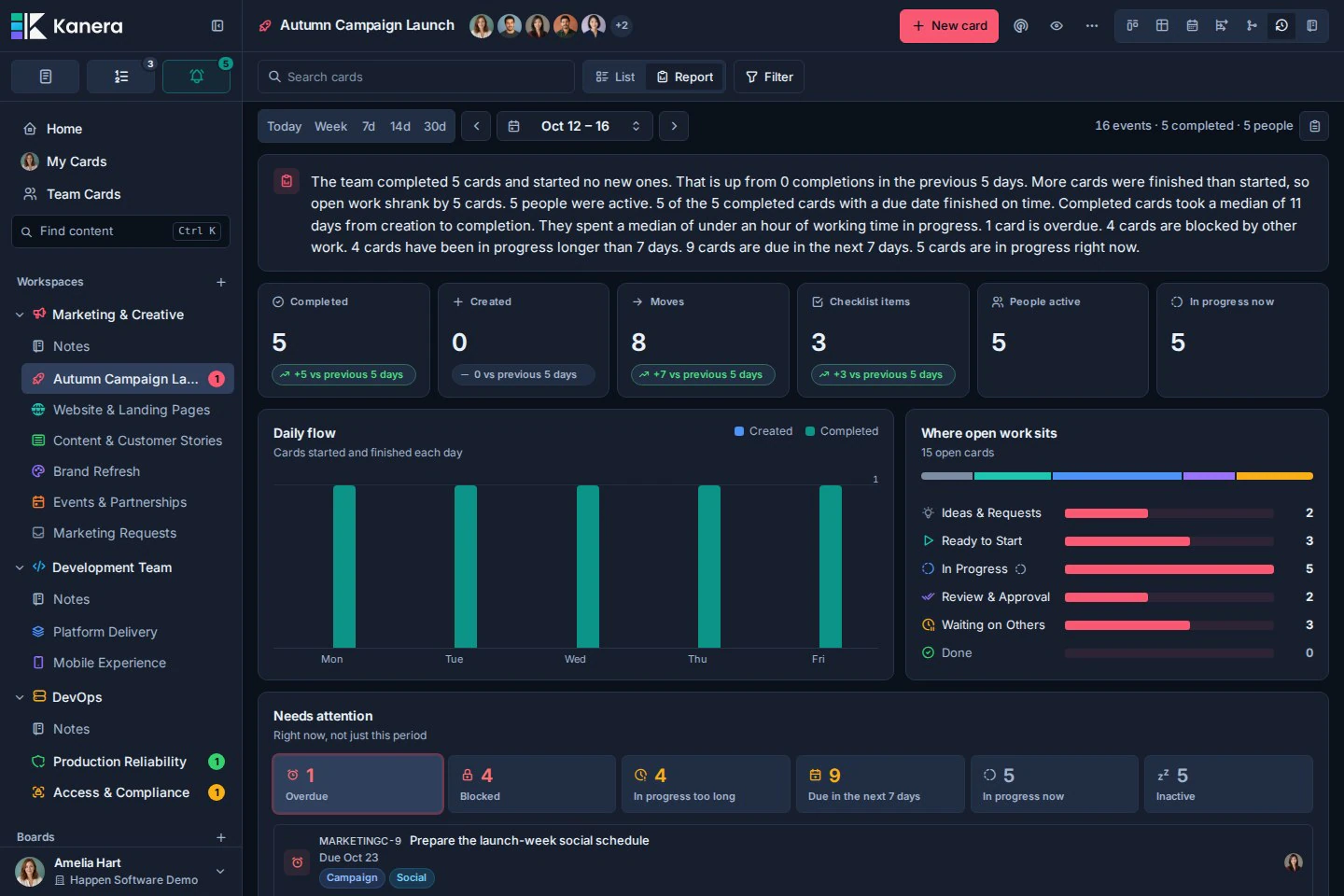Toggle the Created series in Daily flow legend
The image size is (1344, 896).
pyautogui.click(x=763, y=431)
